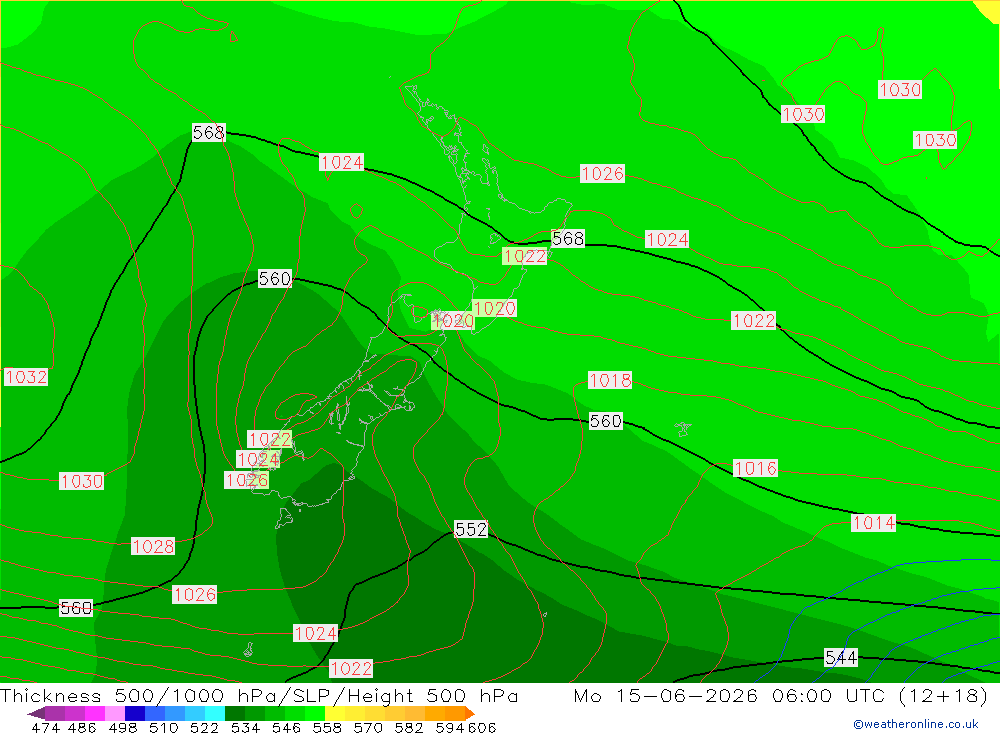Click the 486 legend value
Screen dimensions: 1000x733
pyautogui.click(x=82, y=728)
